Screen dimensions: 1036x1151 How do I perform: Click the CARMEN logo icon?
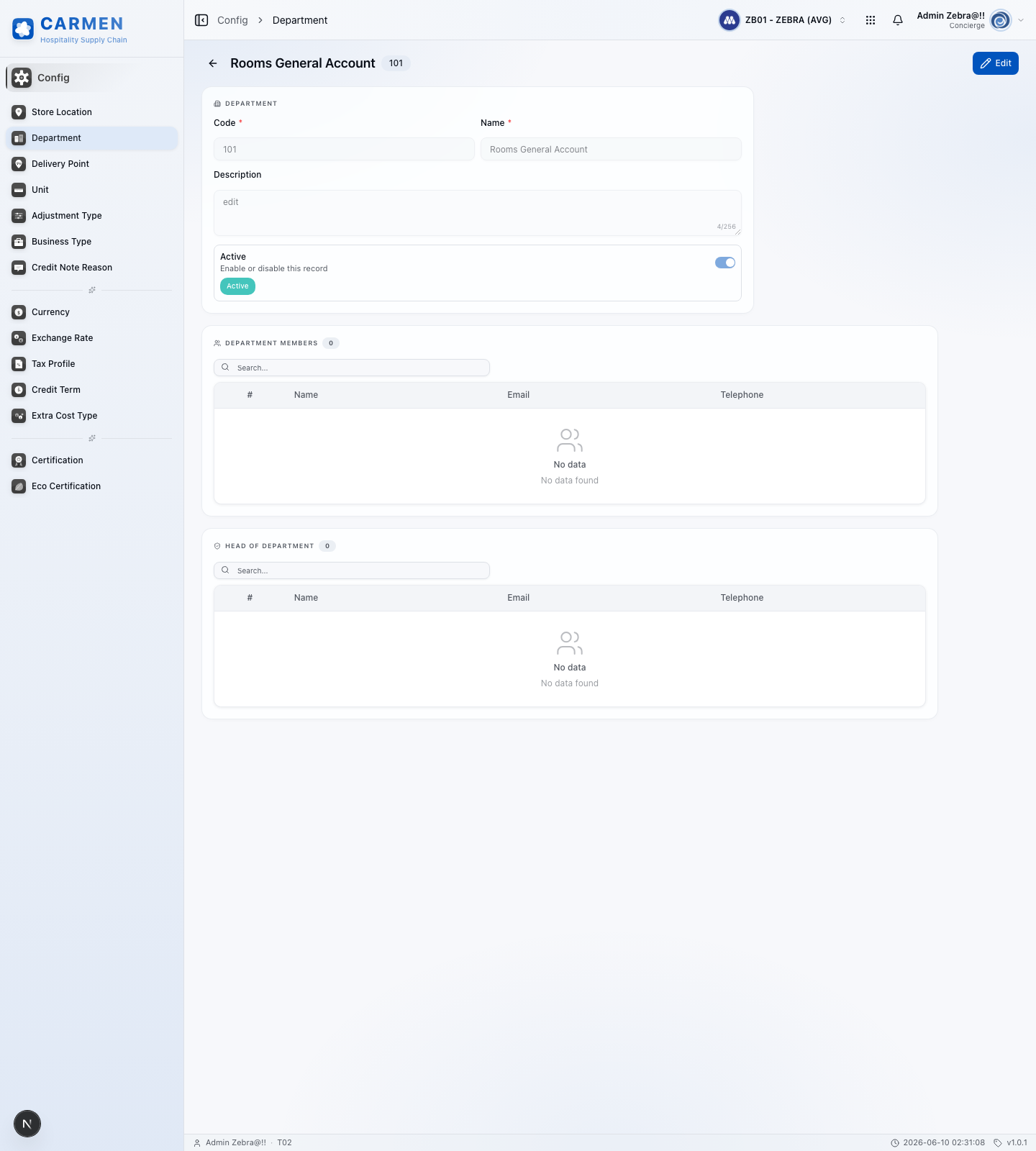[x=23, y=29]
